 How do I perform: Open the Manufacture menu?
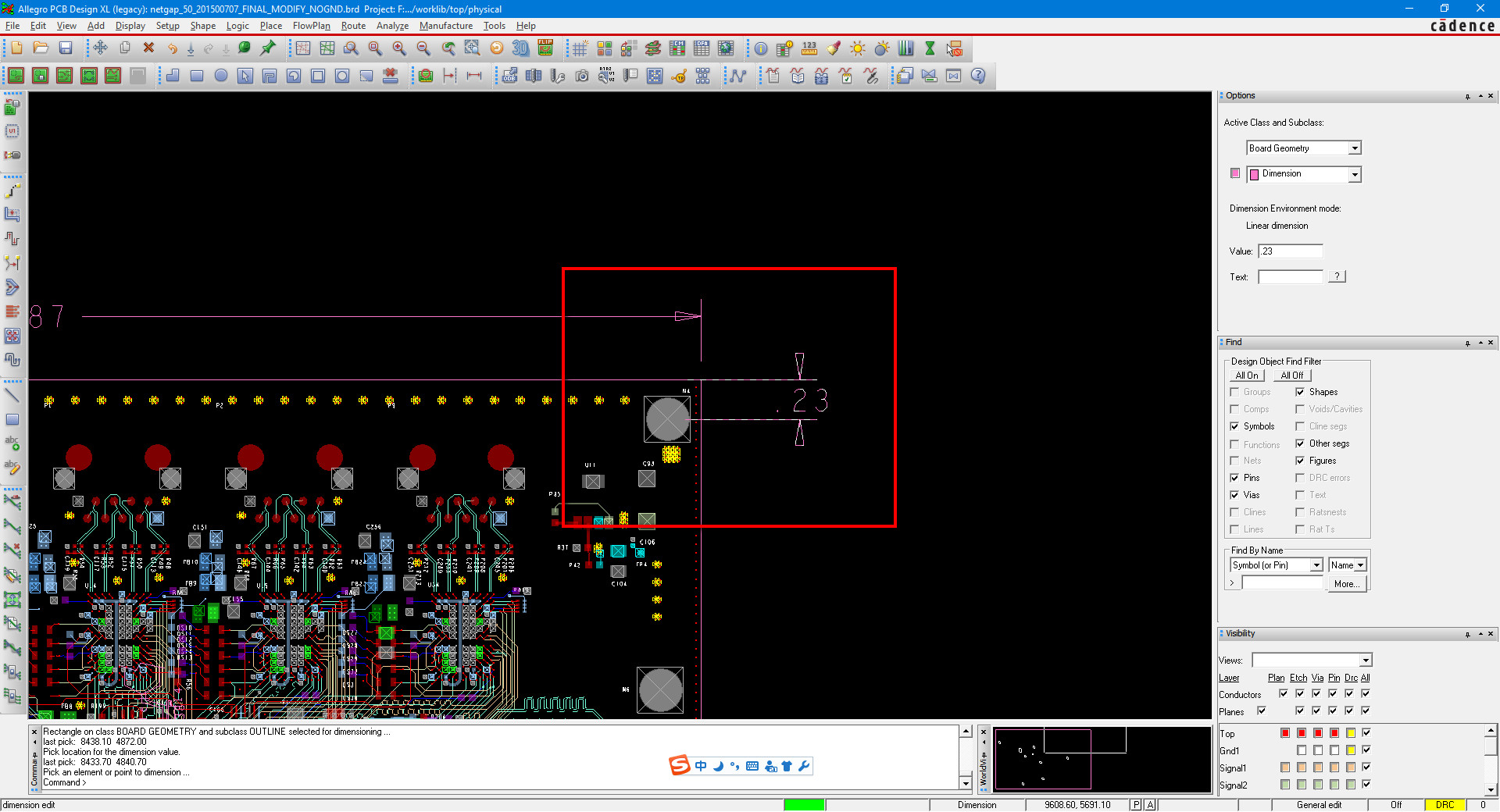point(446,26)
